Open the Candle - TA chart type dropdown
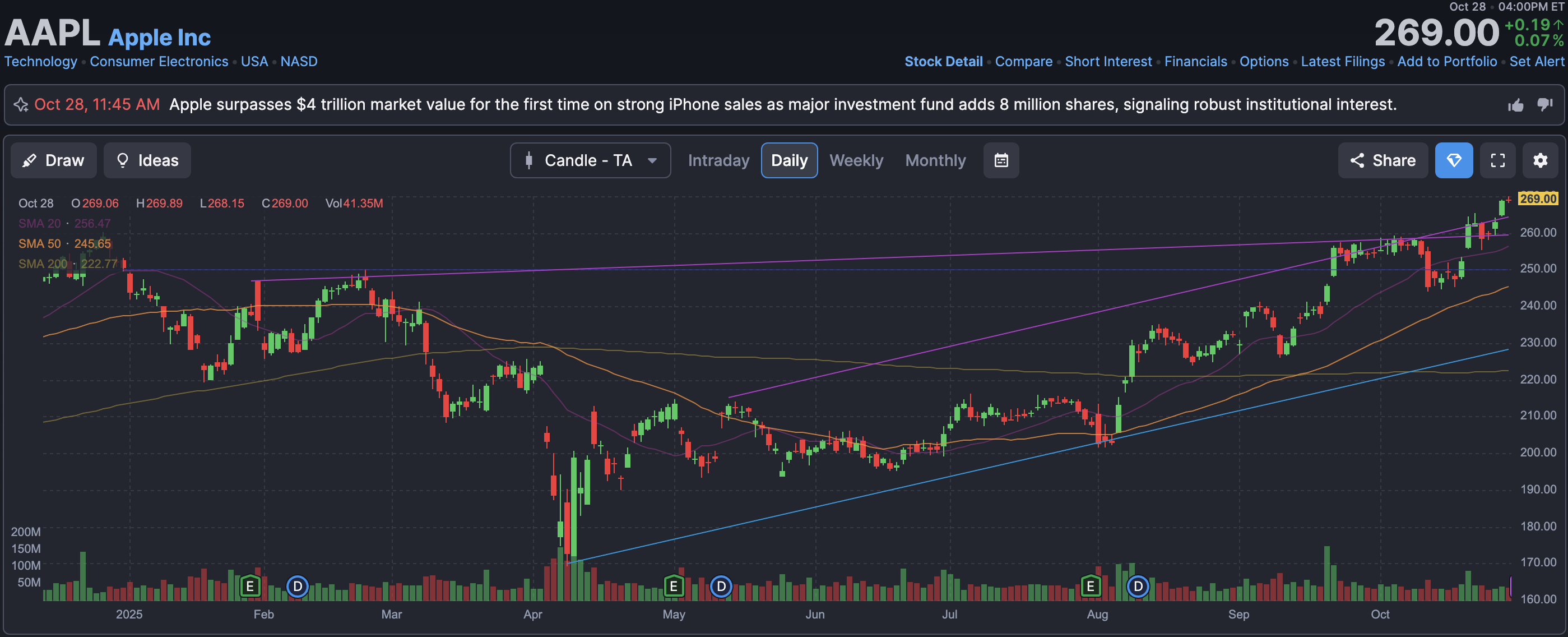Screen dimensions: 1568x637 [590, 160]
